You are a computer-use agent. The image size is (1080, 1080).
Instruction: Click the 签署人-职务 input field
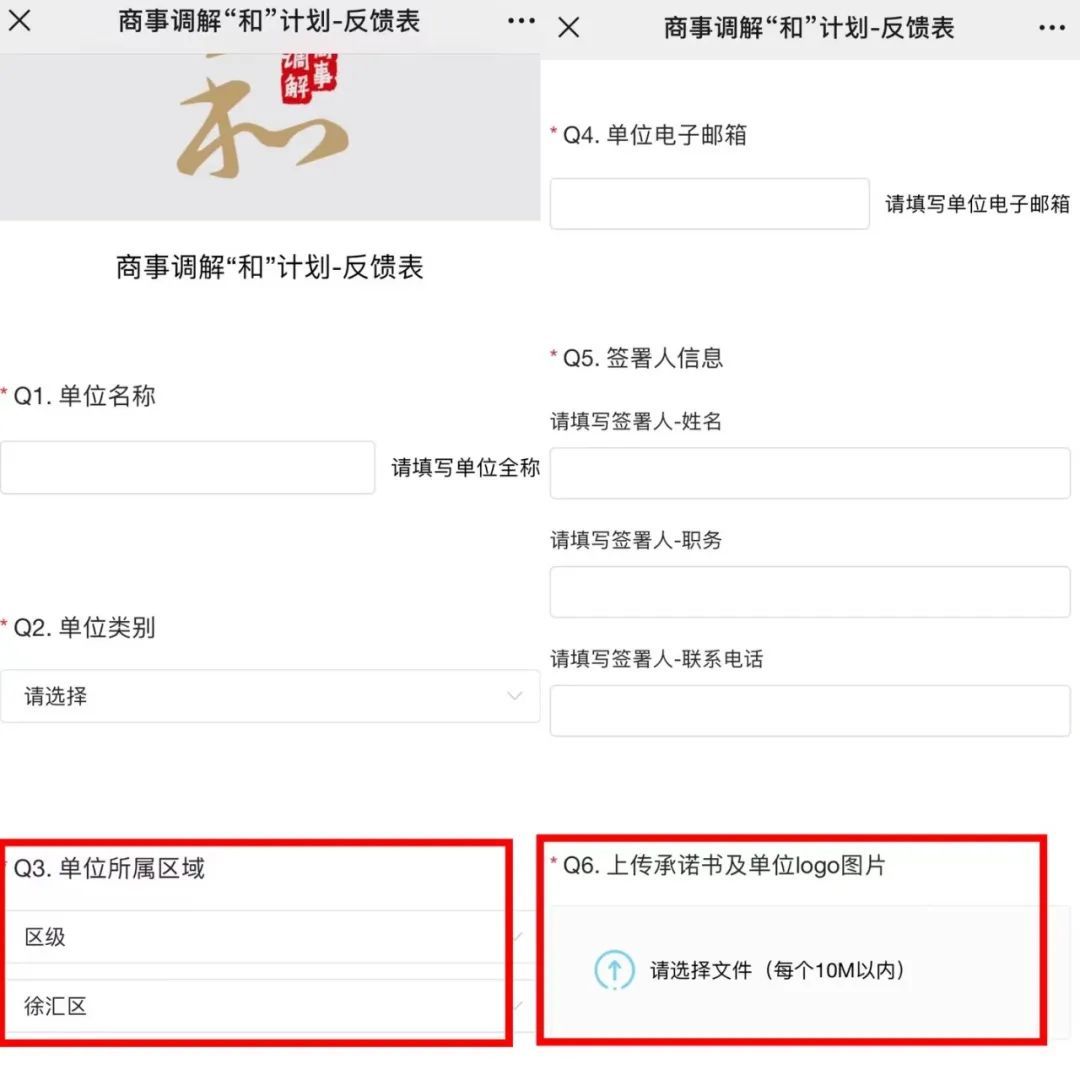click(810, 592)
